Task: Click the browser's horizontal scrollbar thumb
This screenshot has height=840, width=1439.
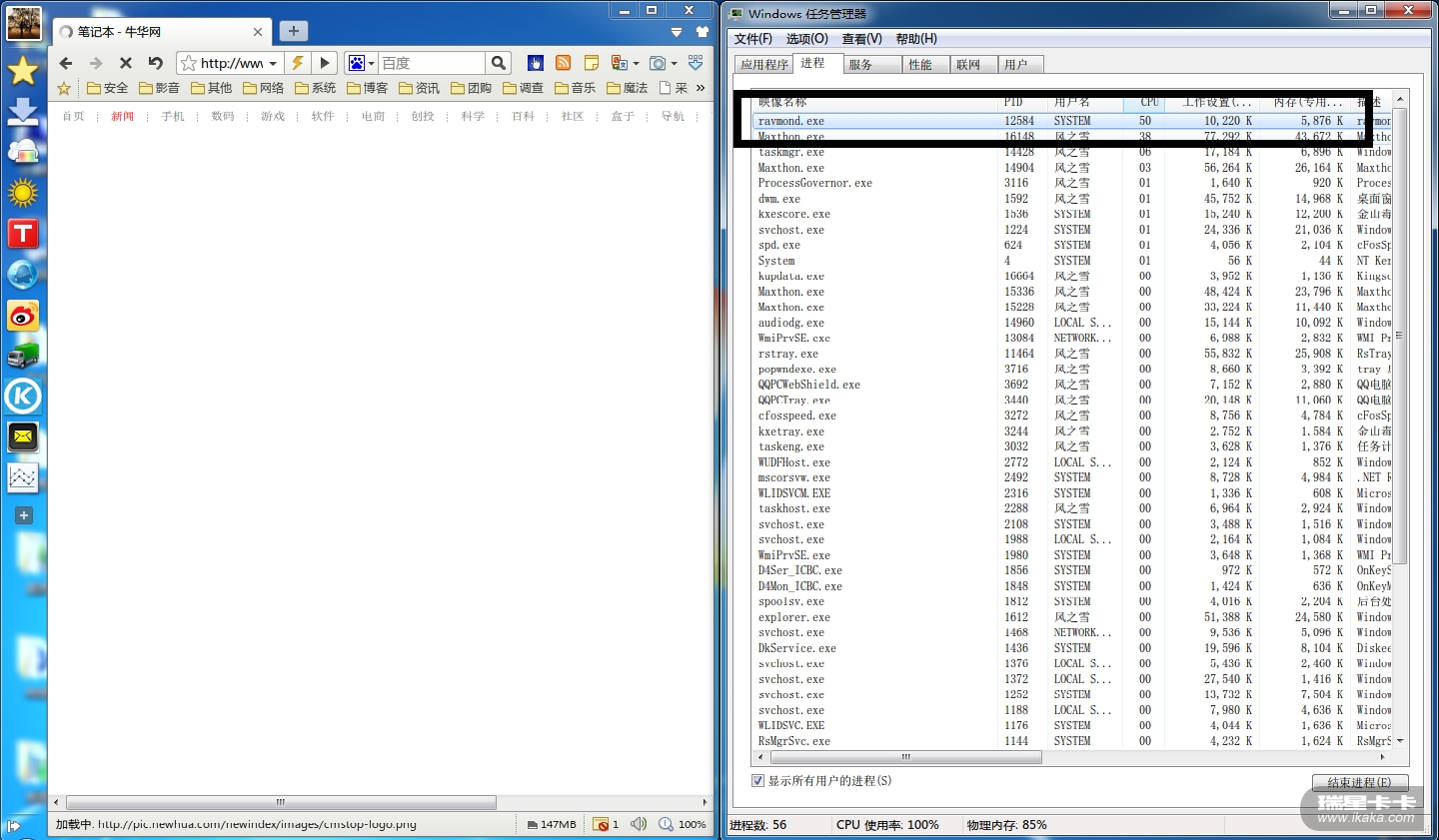Action: click(x=281, y=802)
